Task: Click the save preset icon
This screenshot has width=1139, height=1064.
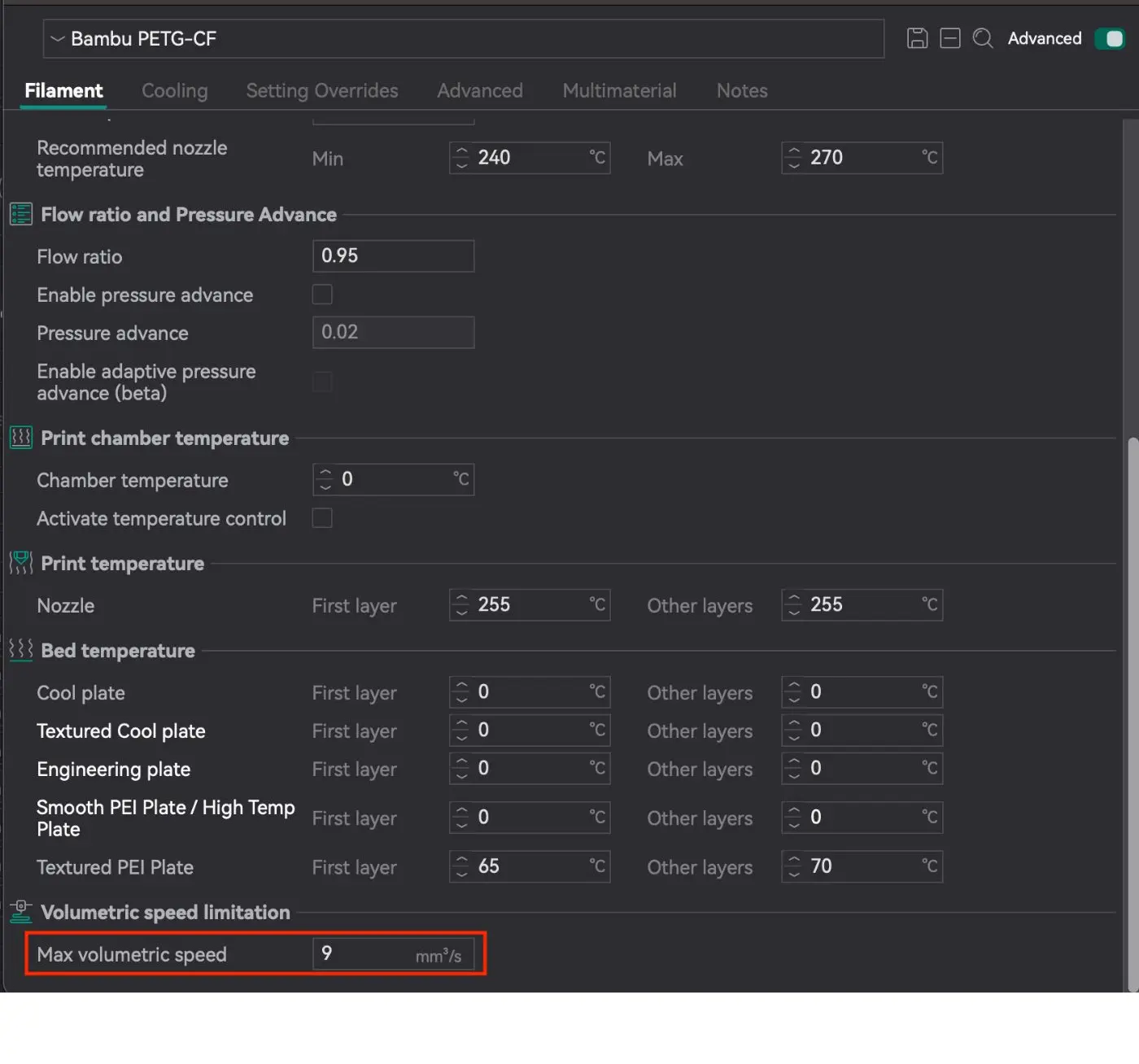Action: 917,38
